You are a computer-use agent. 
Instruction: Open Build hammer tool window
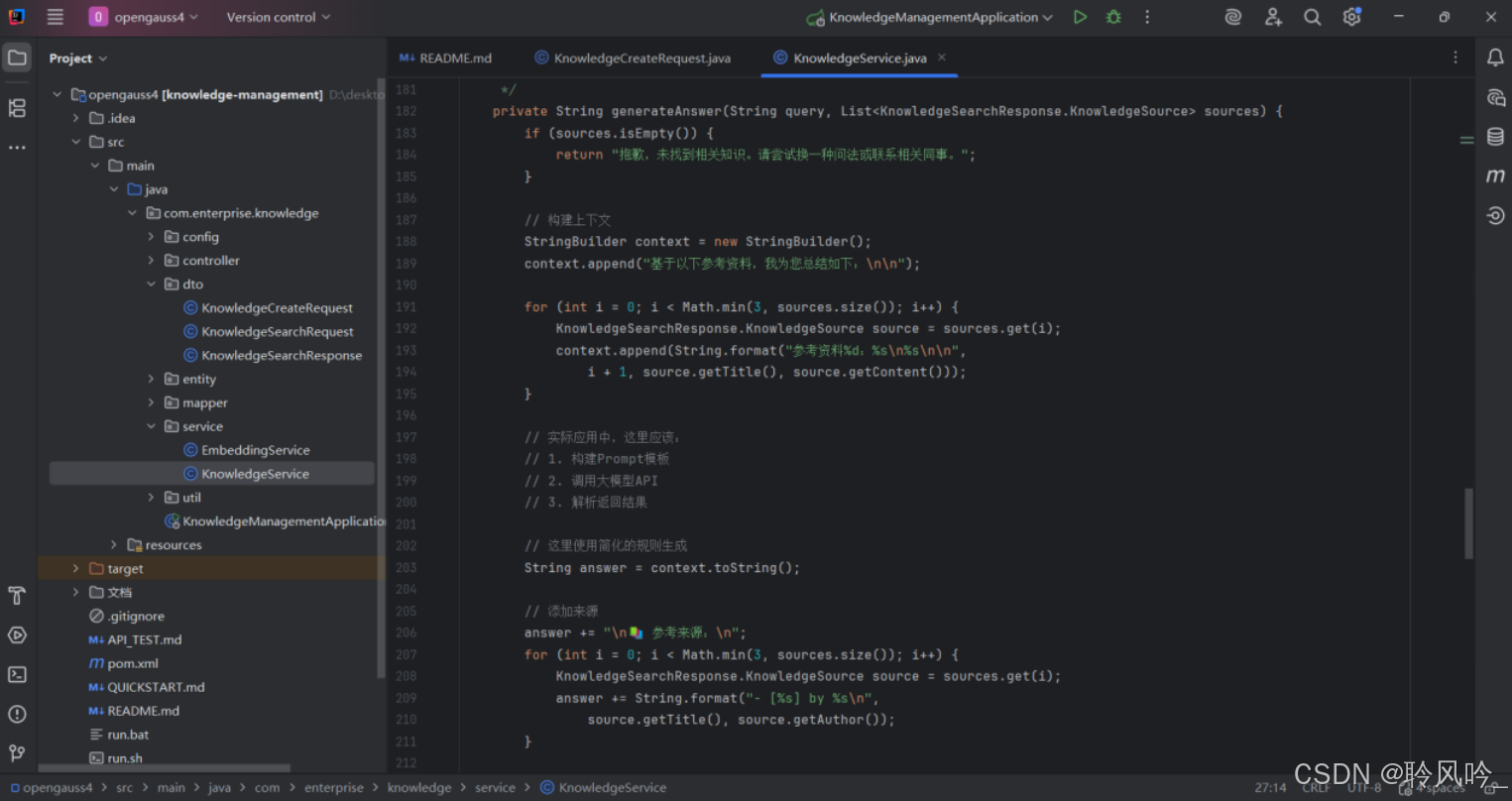pyautogui.click(x=17, y=596)
